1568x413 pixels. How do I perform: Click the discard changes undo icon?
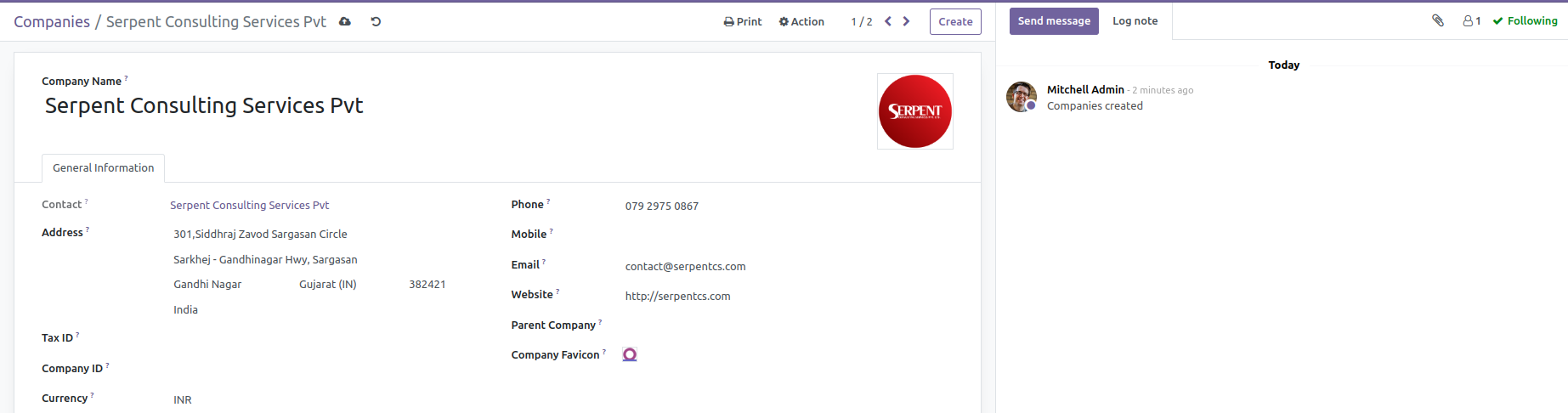pos(376,21)
